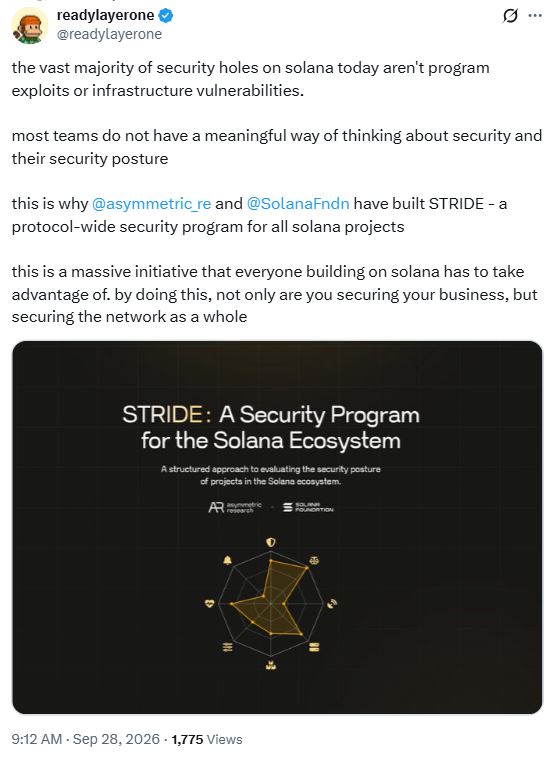Click the heart pulse icon on radar chart
This screenshot has width=555, height=757.
click(209, 603)
